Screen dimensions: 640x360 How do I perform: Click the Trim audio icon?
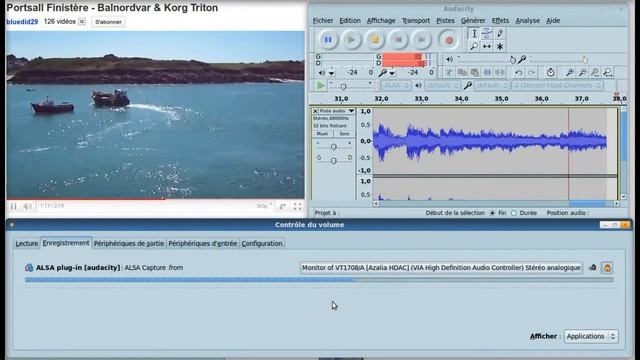pyautogui.click(x=487, y=73)
